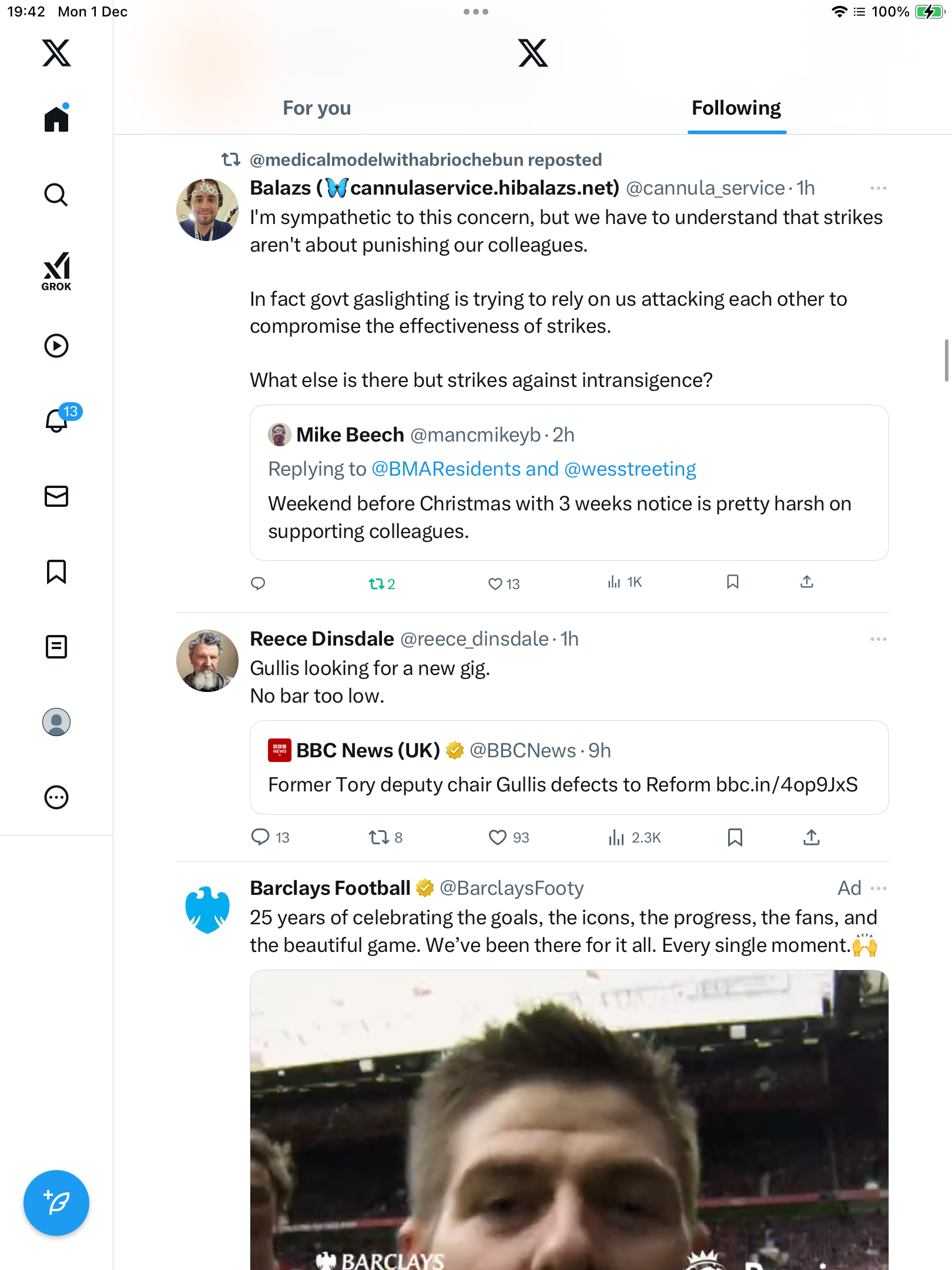Image resolution: width=952 pixels, height=1270 pixels.
Task: Open notifications bell with 13 badge
Action: click(58, 420)
